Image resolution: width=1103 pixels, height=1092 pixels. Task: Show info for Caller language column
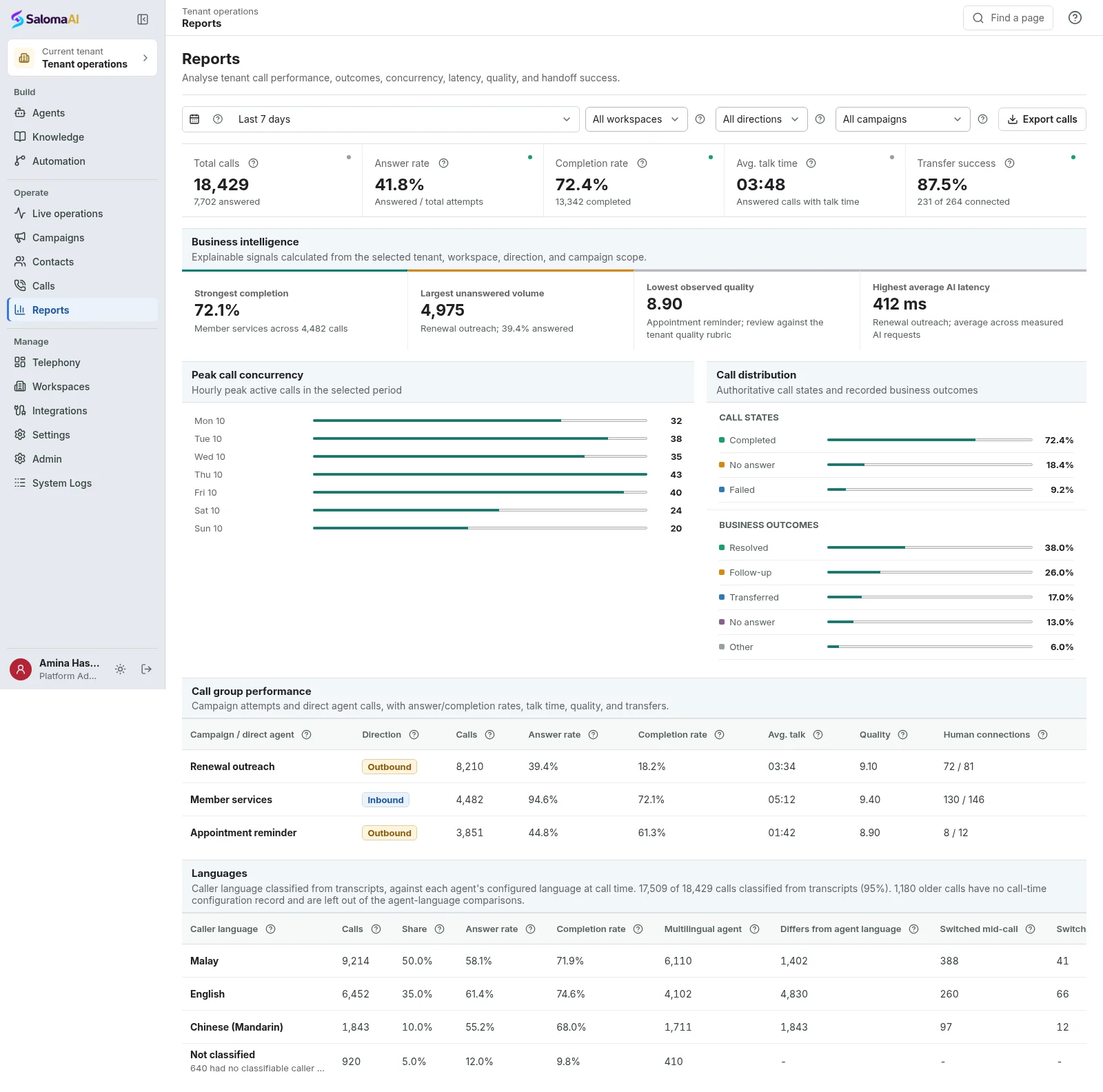270,929
